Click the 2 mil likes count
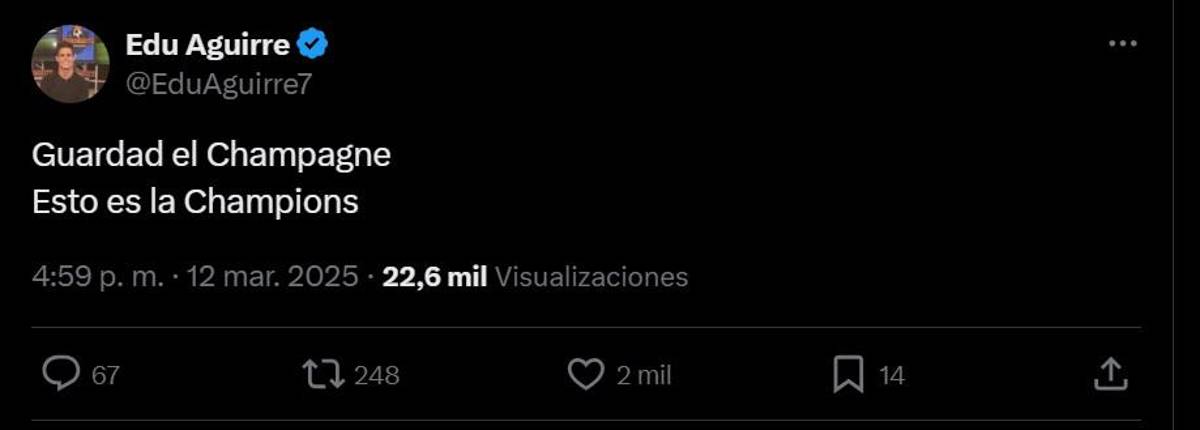The height and width of the screenshot is (430, 1200). (643, 376)
